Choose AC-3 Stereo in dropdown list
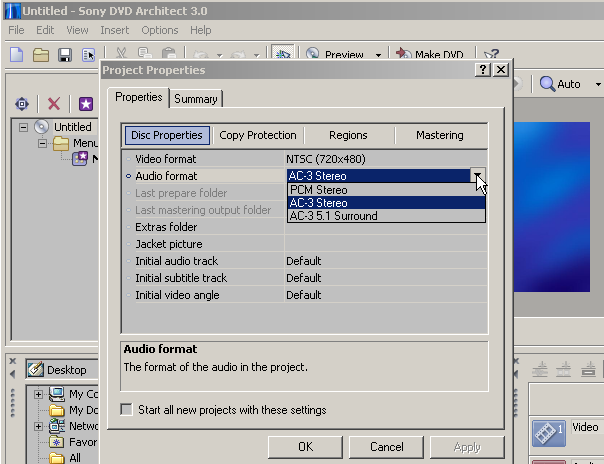 pos(386,203)
